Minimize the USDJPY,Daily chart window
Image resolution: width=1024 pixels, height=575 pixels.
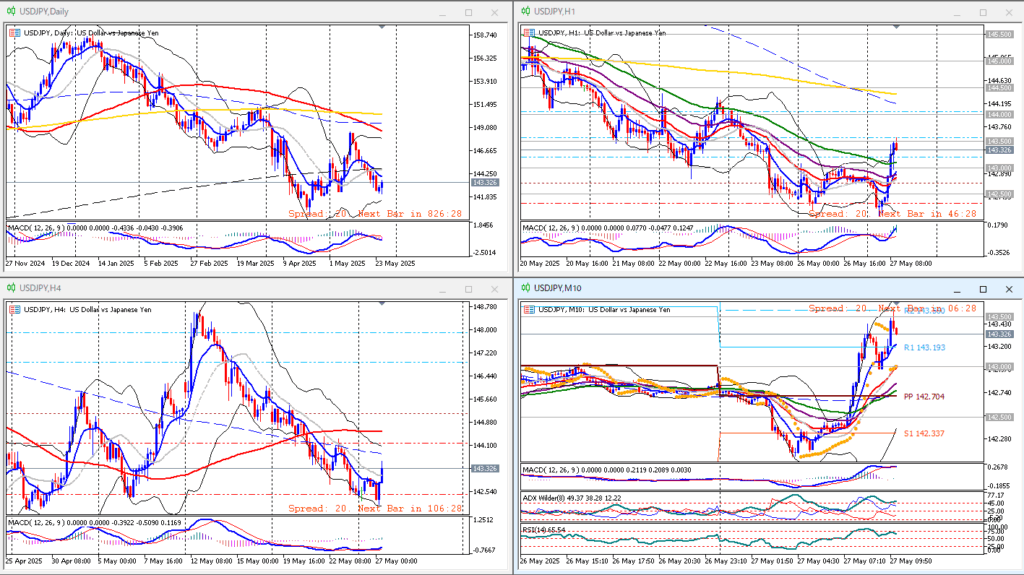click(x=443, y=12)
